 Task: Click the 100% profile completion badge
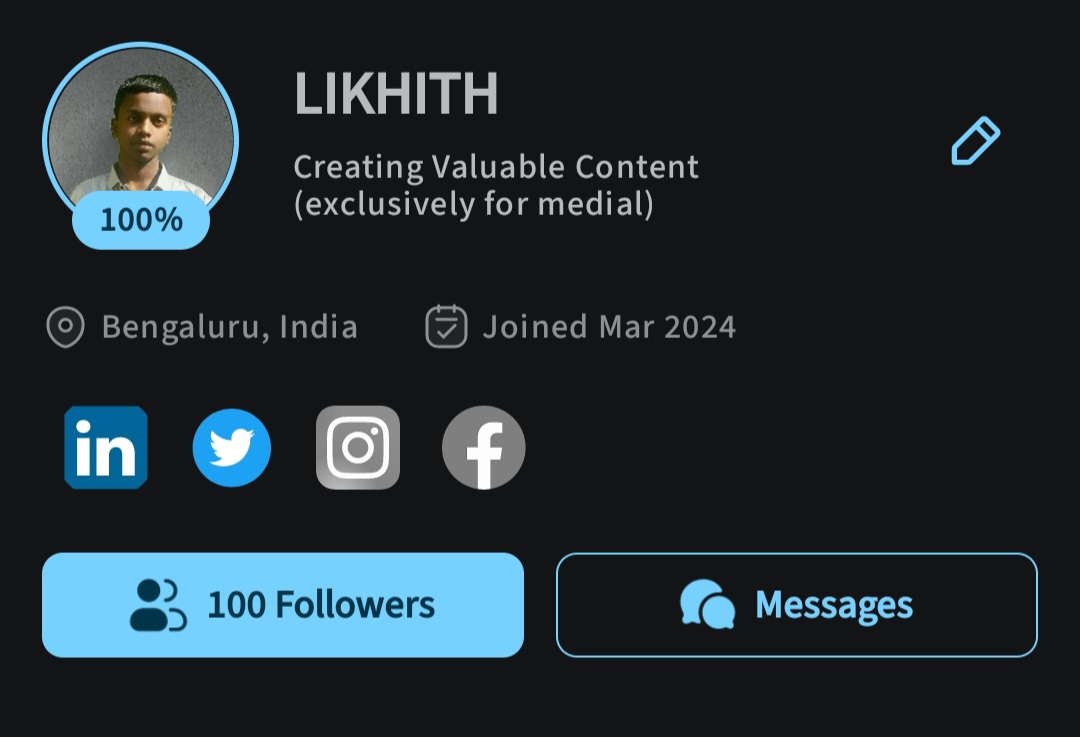(x=141, y=220)
